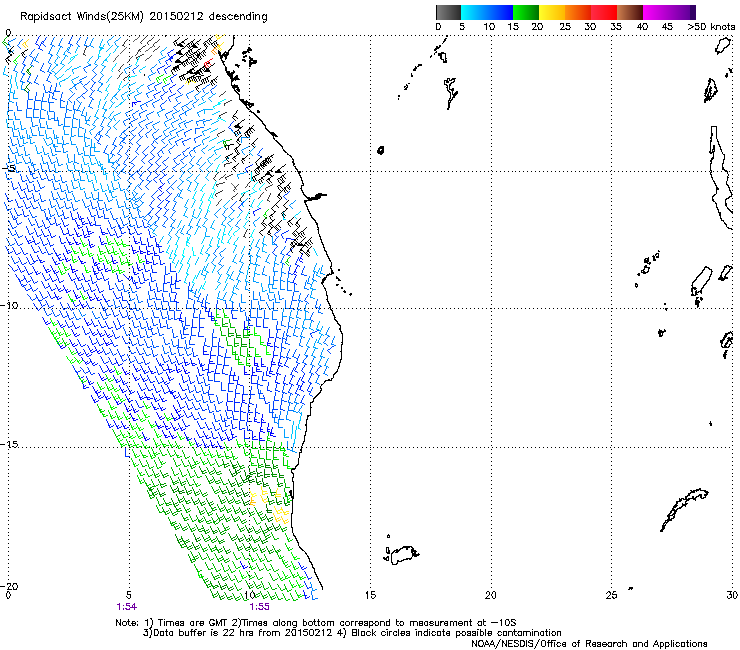Screen dimensions: 740x650
Task: Click the '30' longitude label at bottom-right corner
Action: 732,595
